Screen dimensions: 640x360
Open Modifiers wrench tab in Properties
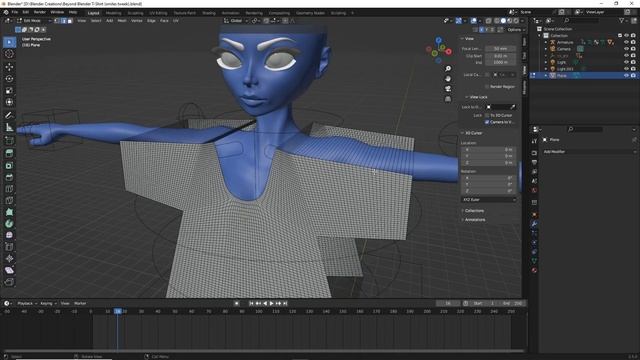pyautogui.click(x=534, y=224)
